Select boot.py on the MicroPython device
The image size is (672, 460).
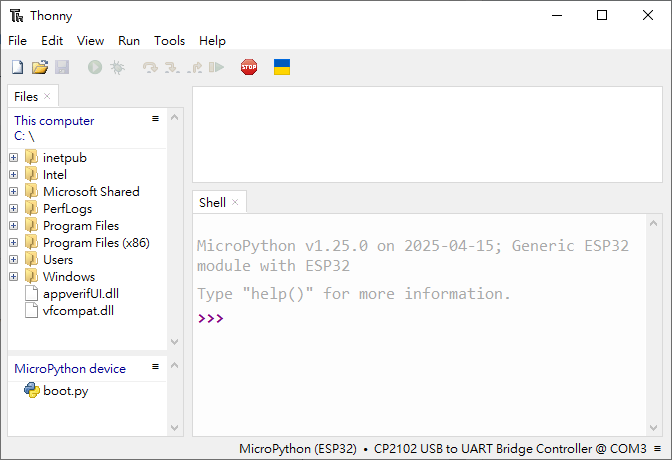66,391
